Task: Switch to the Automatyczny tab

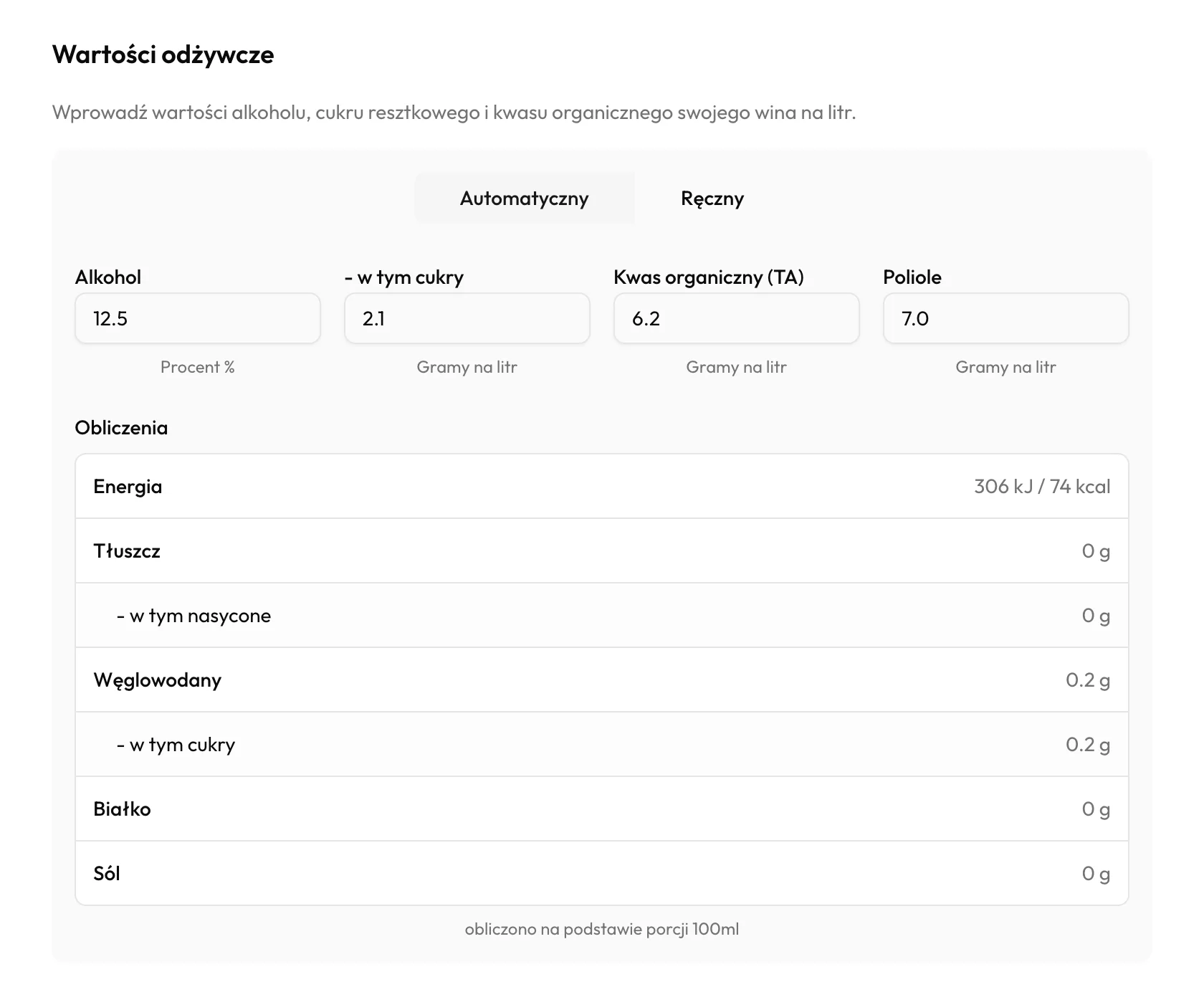Action: [x=525, y=199]
